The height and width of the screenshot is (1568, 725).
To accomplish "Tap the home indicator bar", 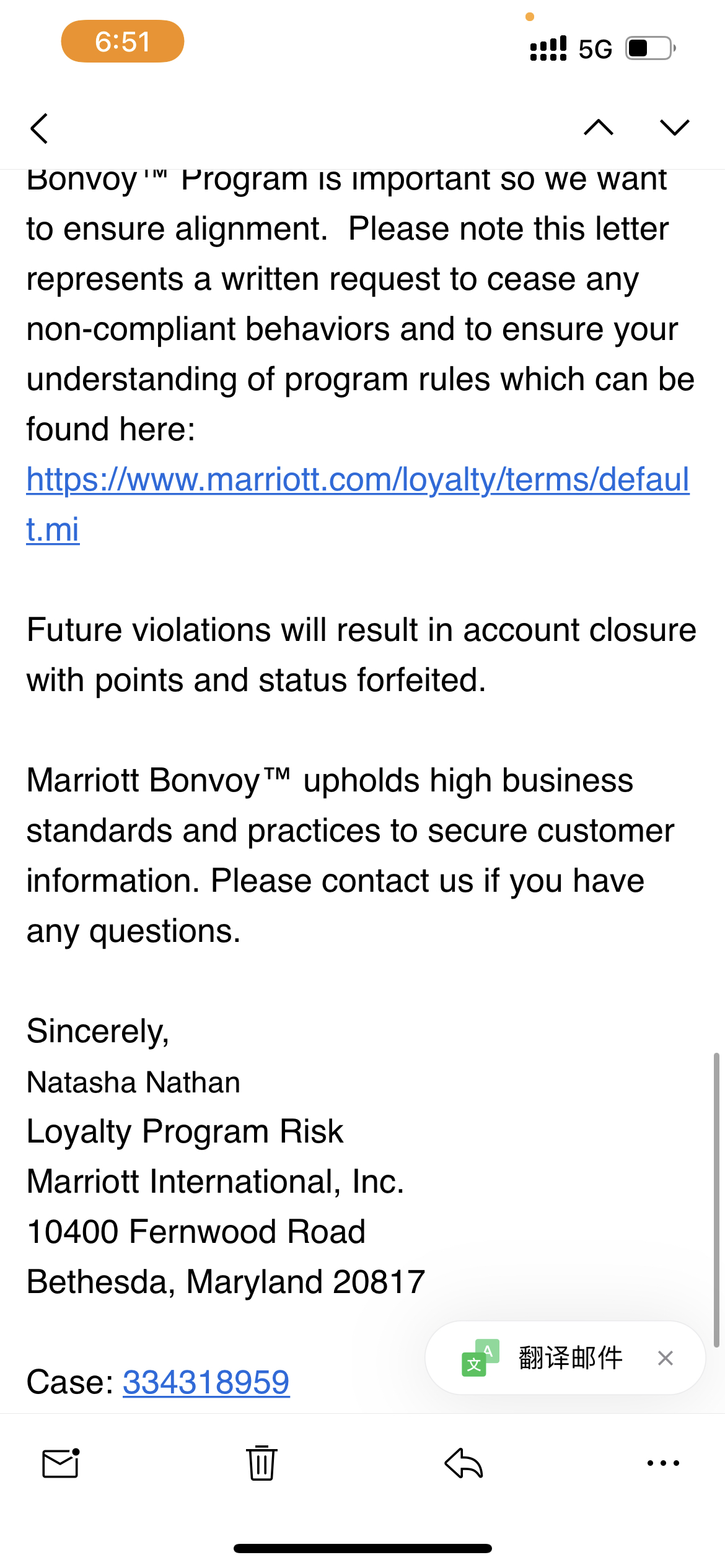I will pyautogui.click(x=362, y=1548).
